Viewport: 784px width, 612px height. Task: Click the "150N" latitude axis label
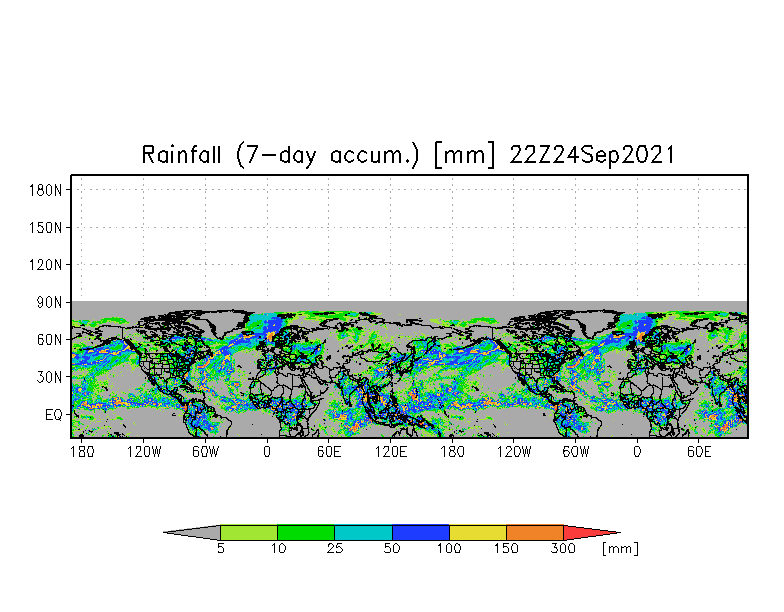(46, 228)
